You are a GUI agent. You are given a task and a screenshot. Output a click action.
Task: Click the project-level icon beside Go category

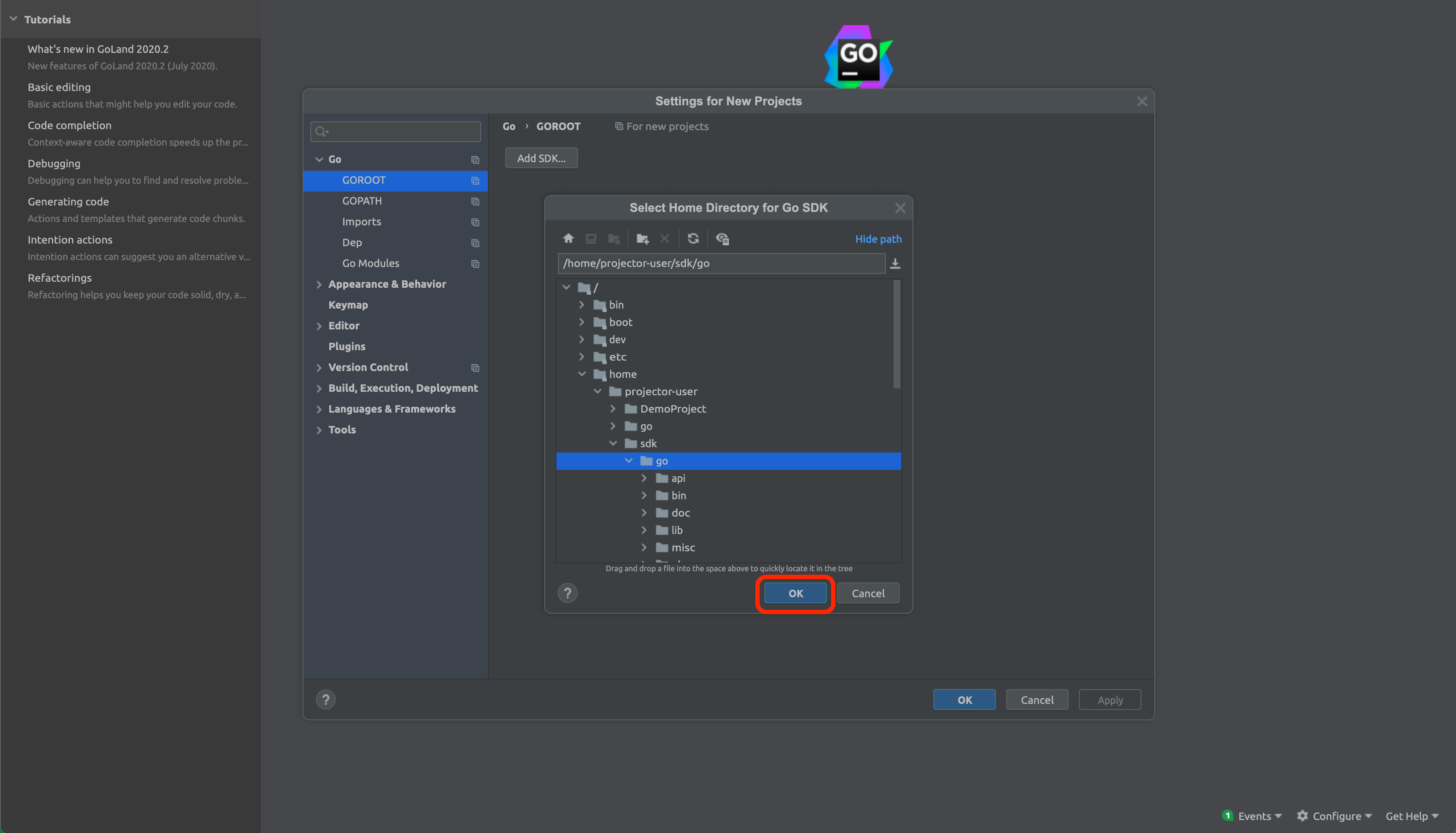tap(474, 159)
